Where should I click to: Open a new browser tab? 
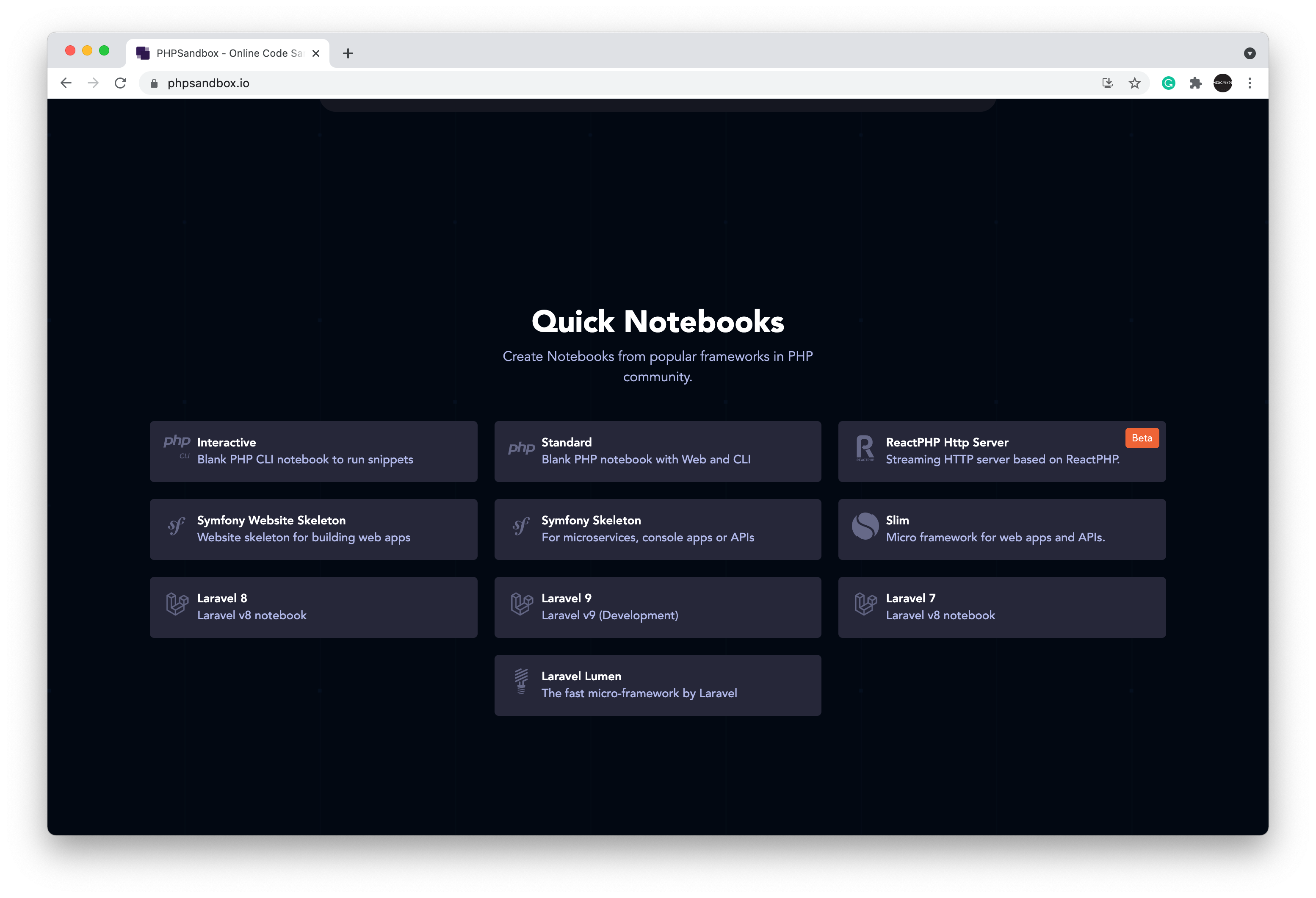click(348, 53)
